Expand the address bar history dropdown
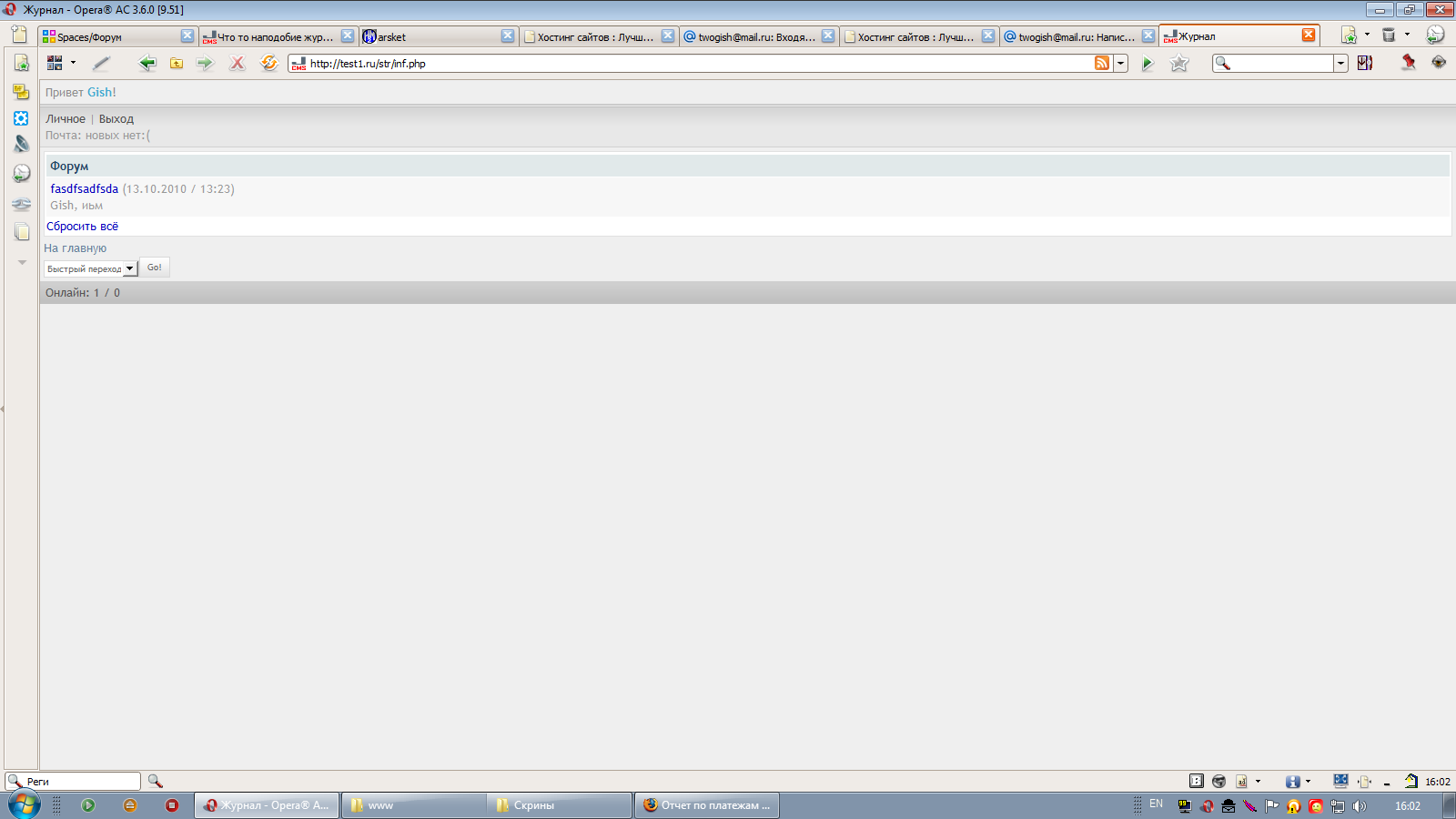 [1121, 63]
